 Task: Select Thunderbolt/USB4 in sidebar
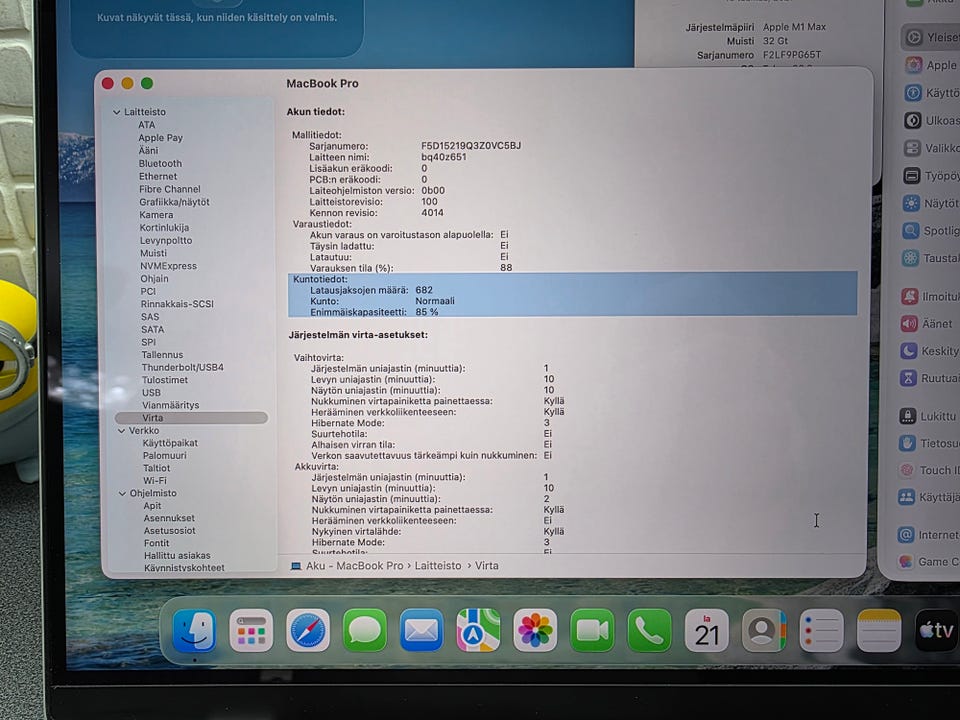pyautogui.click(x=182, y=367)
